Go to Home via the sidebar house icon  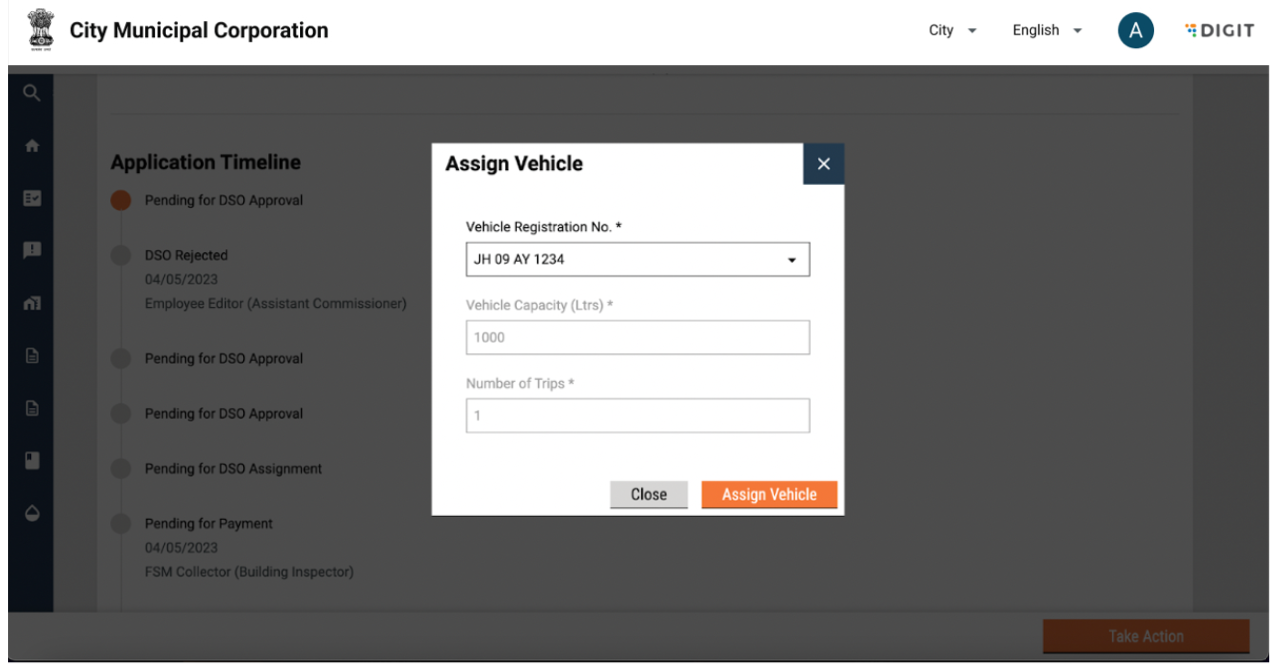(x=31, y=146)
